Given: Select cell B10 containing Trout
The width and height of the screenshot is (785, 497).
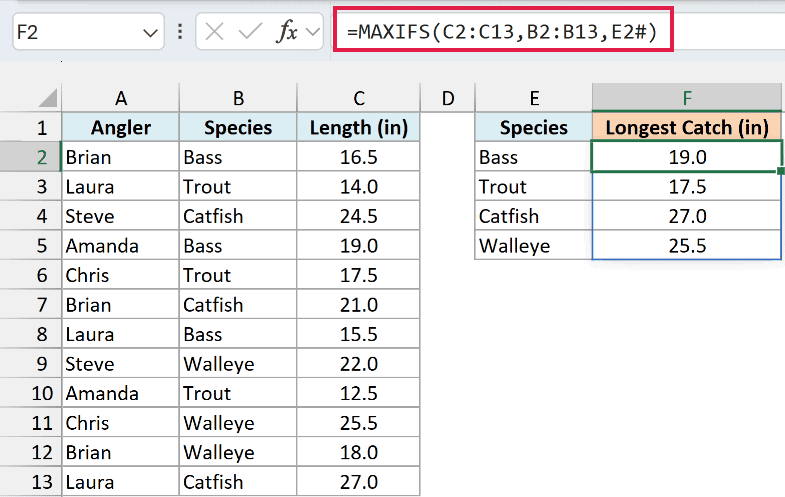Looking at the screenshot, I should [238, 393].
